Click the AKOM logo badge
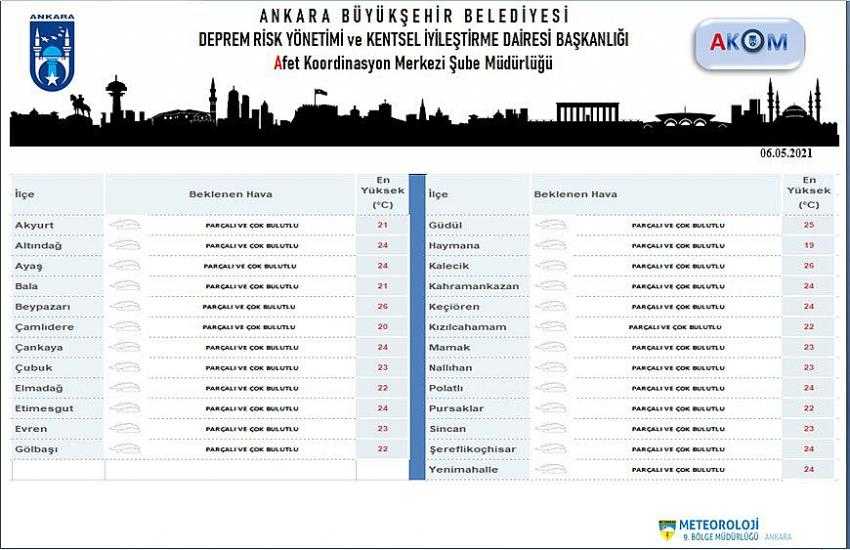 pos(747,42)
